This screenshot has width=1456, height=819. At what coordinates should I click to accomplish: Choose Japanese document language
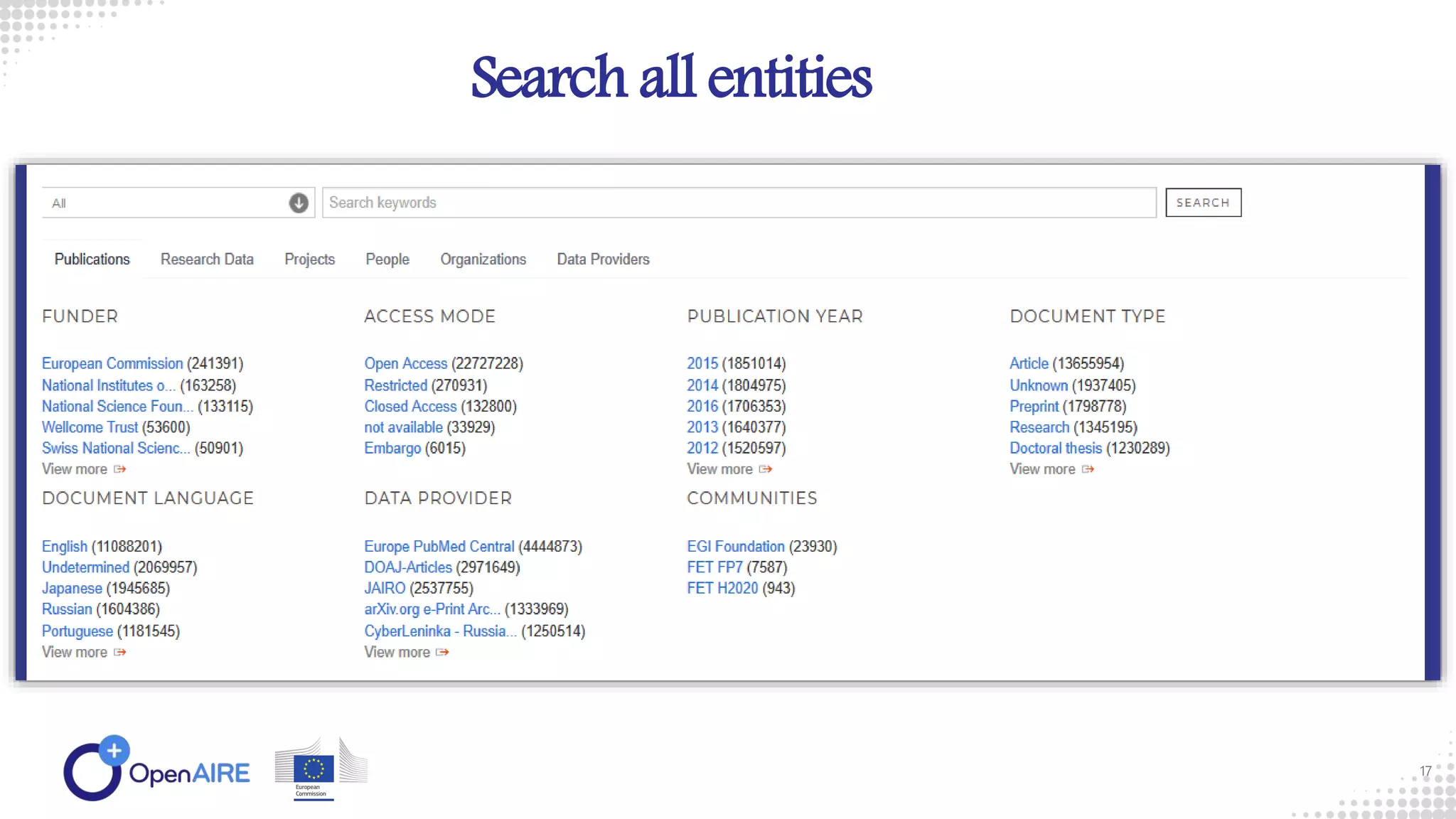[72, 589]
